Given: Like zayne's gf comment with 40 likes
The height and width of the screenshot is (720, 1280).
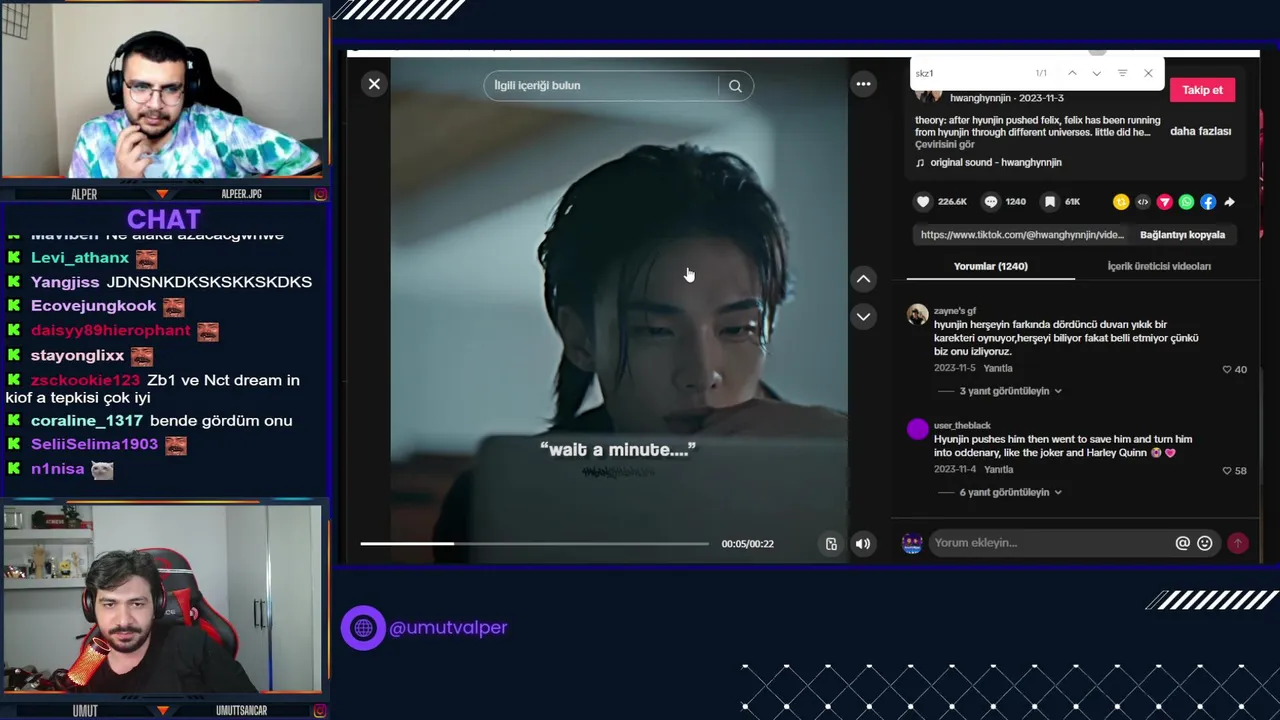Looking at the screenshot, I should click(x=1227, y=369).
